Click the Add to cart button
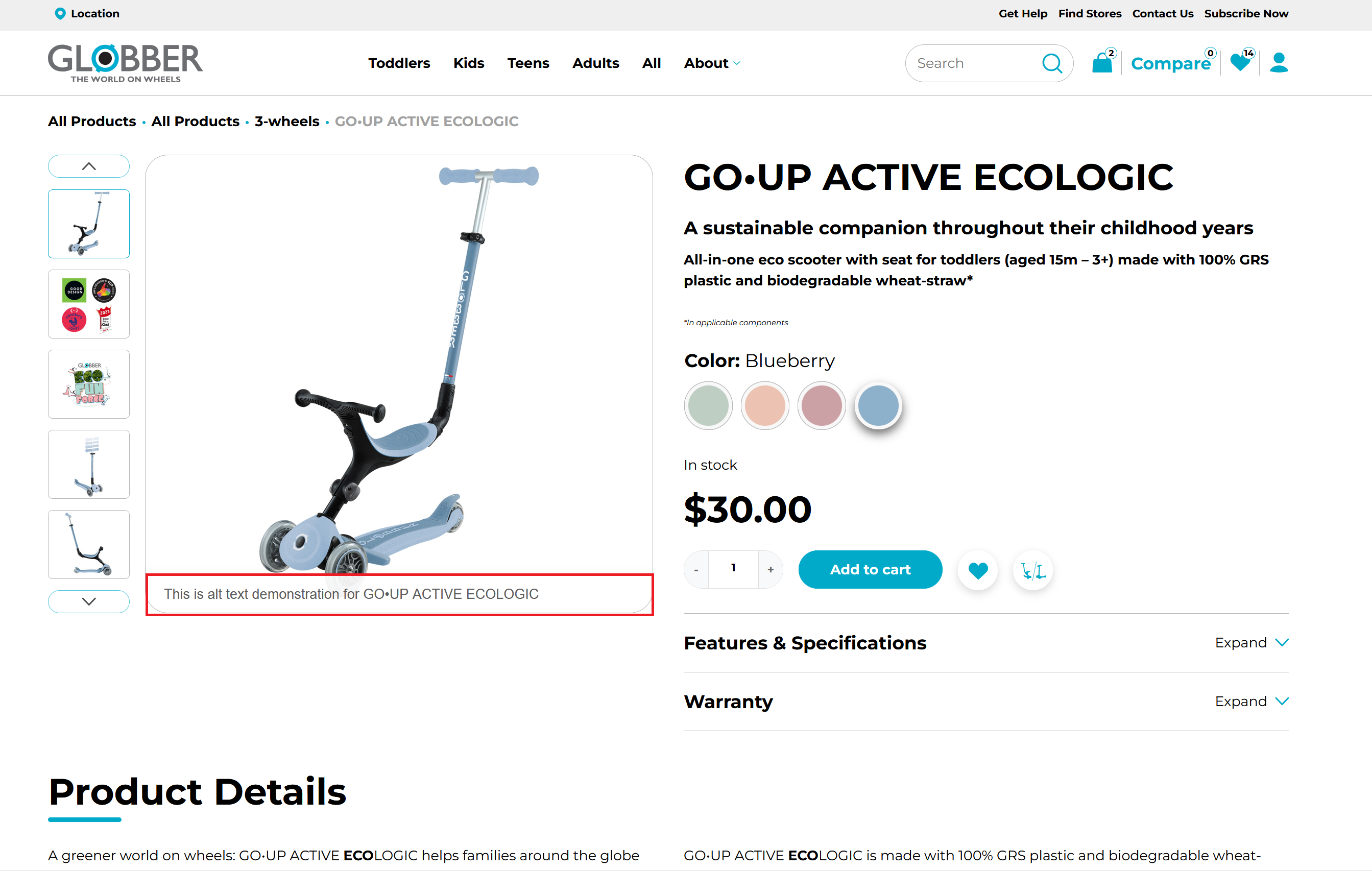Image resolution: width=1372 pixels, height=871 pixels. pyautogui.click(x=870, y=570)
